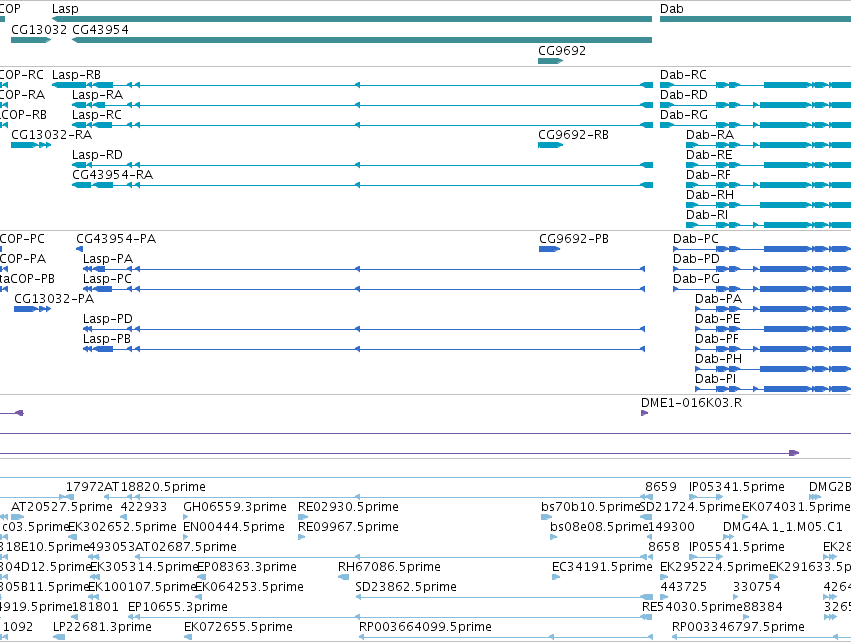Select the Lasp-PD protein label
This screenshot has width=851, height=642.
pos(108,319)
